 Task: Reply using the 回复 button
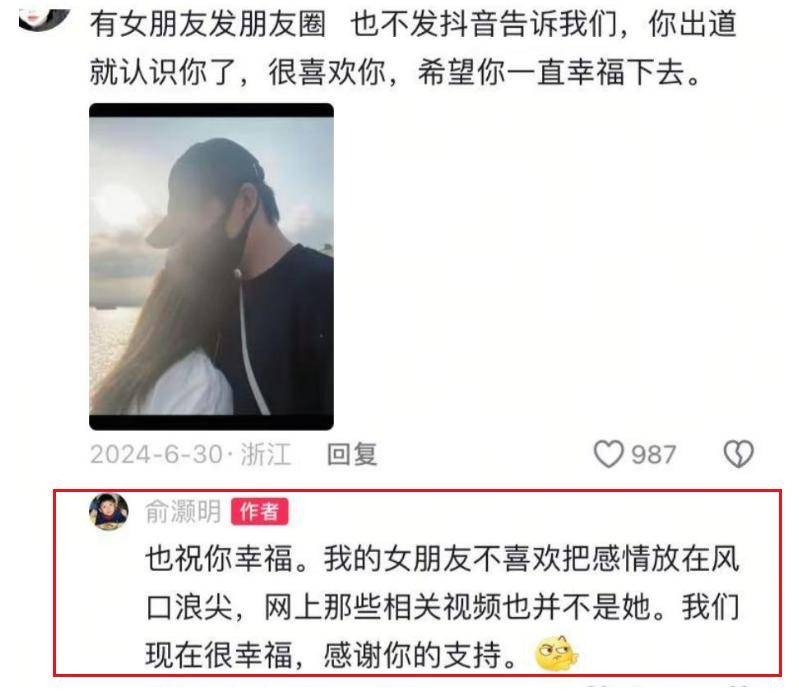click(352, 454)
